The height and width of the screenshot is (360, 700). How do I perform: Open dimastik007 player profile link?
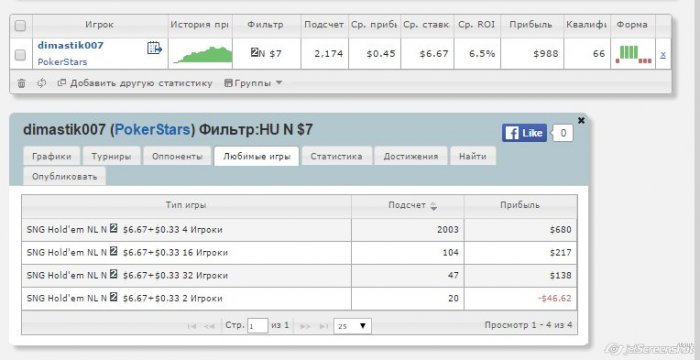[71, 45]
